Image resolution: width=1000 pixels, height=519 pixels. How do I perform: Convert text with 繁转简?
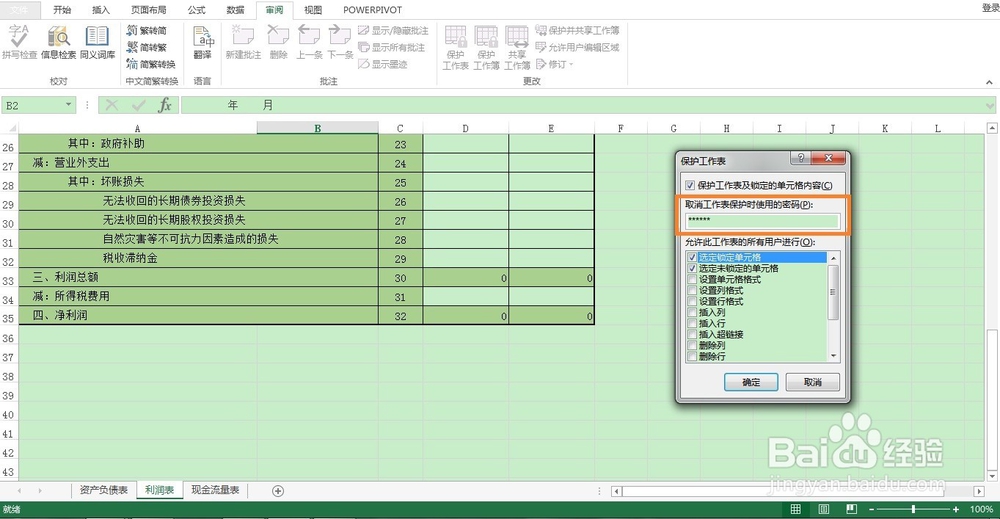[147, 31]
